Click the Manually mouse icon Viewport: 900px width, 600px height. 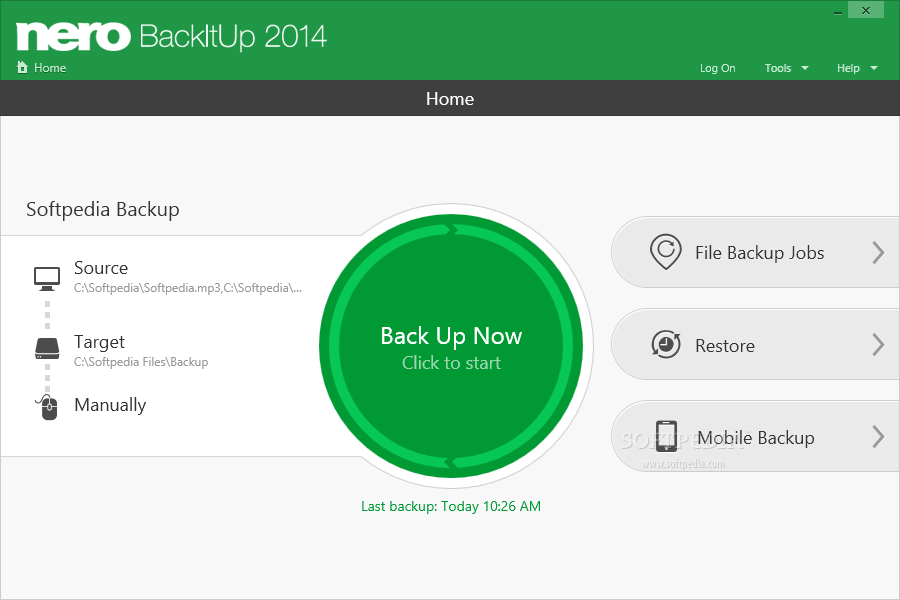pyautogui.click(x=47, y=407)
